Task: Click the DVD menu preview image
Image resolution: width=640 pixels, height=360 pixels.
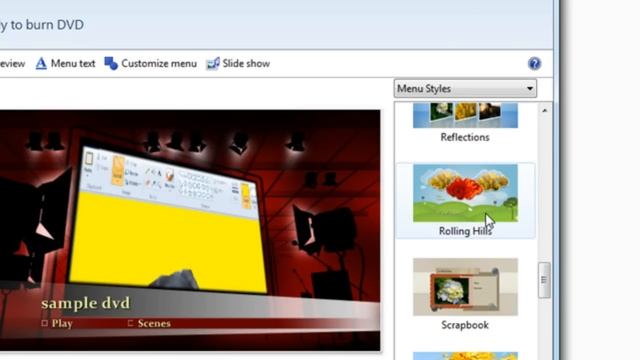Action: [x=190, y=230]
